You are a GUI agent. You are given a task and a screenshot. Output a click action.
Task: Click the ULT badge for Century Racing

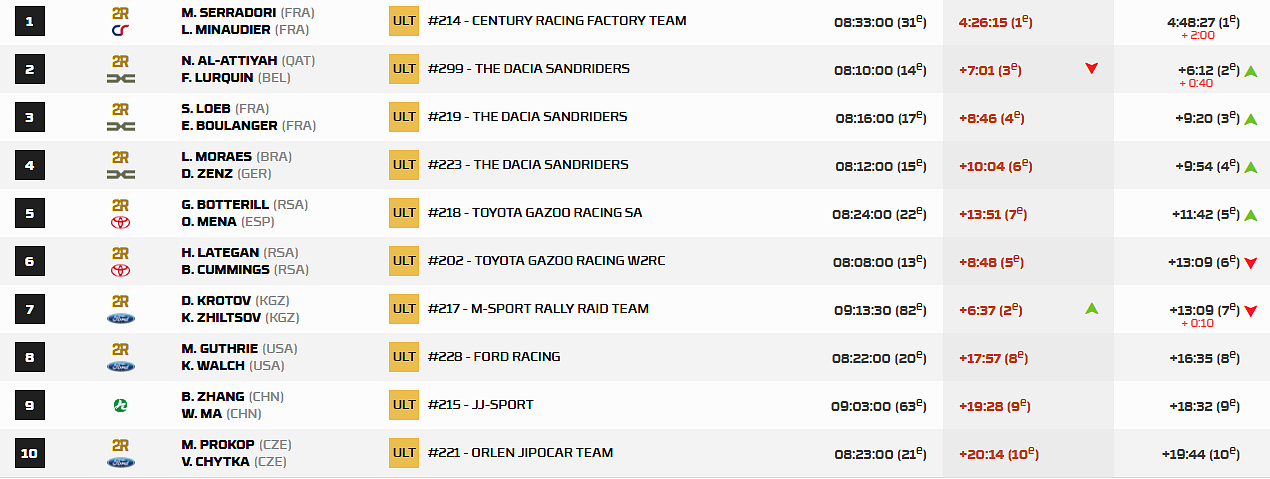pyautogui.click(x=404, y=21)
